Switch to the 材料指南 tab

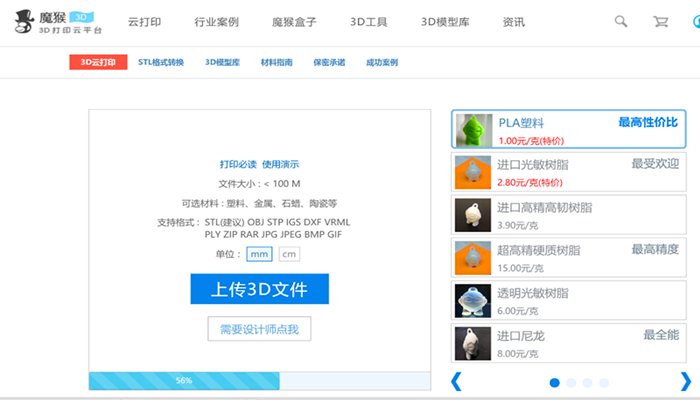click(x=276, y=62)
